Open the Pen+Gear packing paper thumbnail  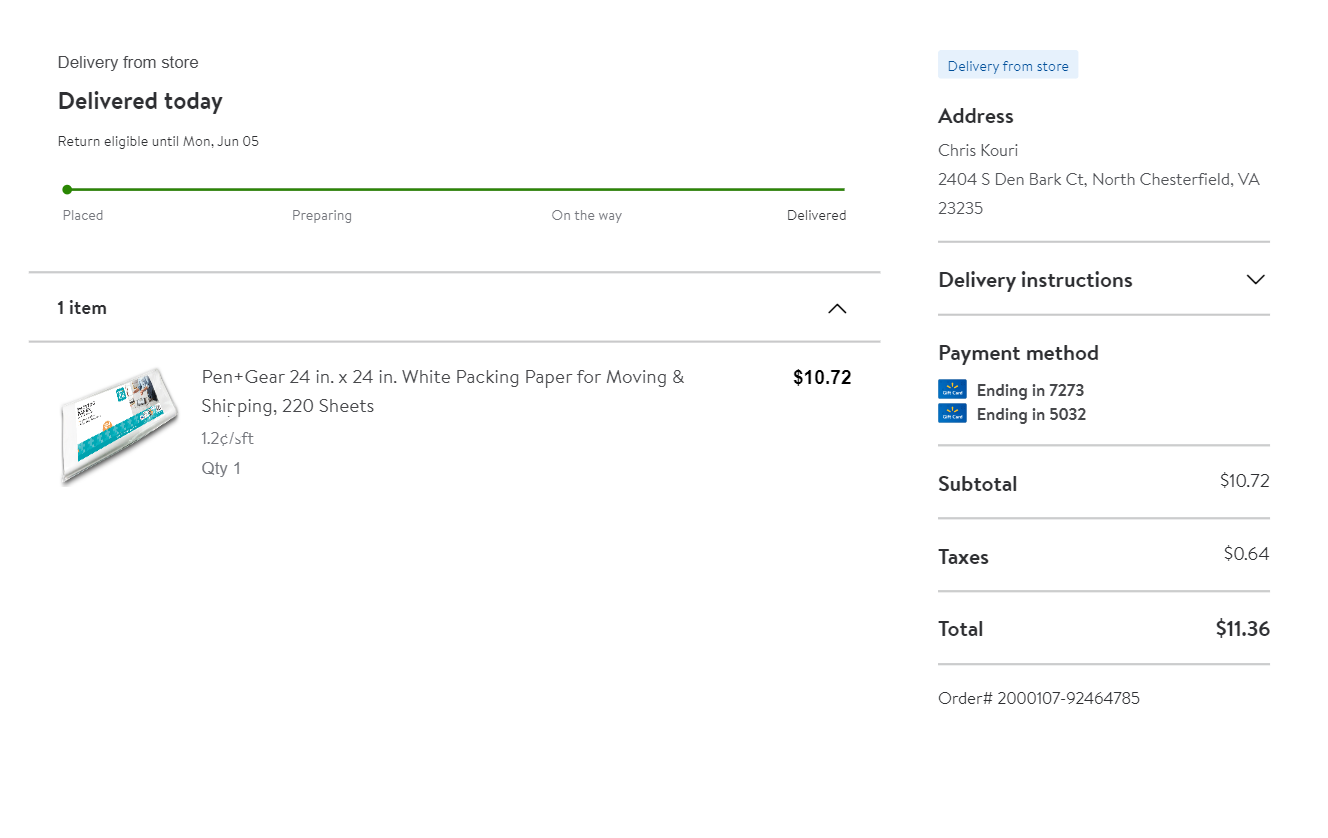(120, 426)
